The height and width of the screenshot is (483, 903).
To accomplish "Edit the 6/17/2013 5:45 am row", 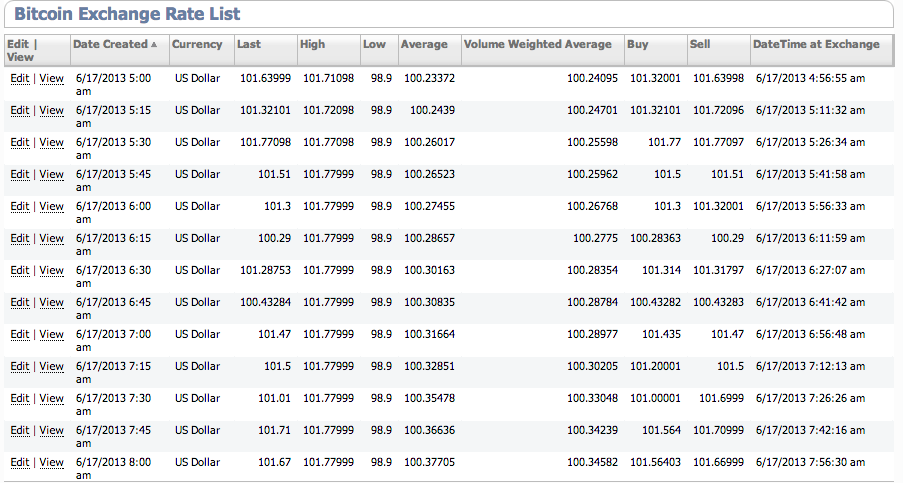I will click(20, 174).
